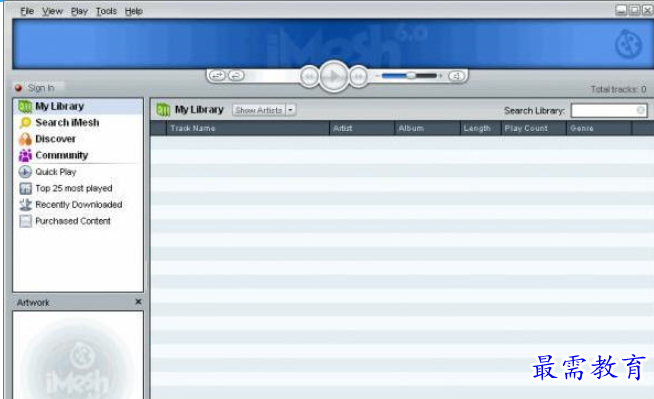The width and height of the screenshot is (654, 399).
Task: Click the Discover headphones icon
Action: tap(25, 139)
